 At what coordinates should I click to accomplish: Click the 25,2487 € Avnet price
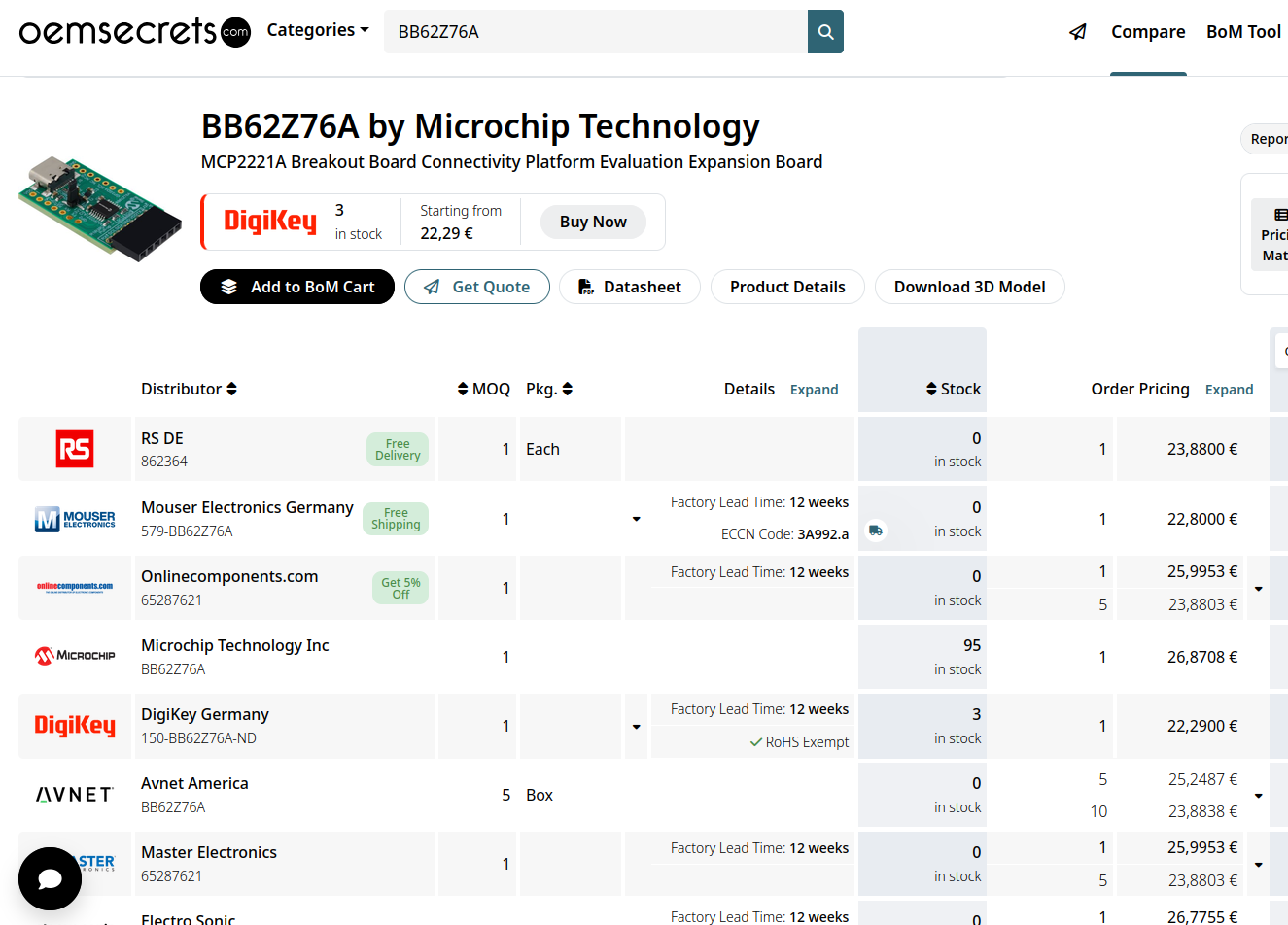1202,779
